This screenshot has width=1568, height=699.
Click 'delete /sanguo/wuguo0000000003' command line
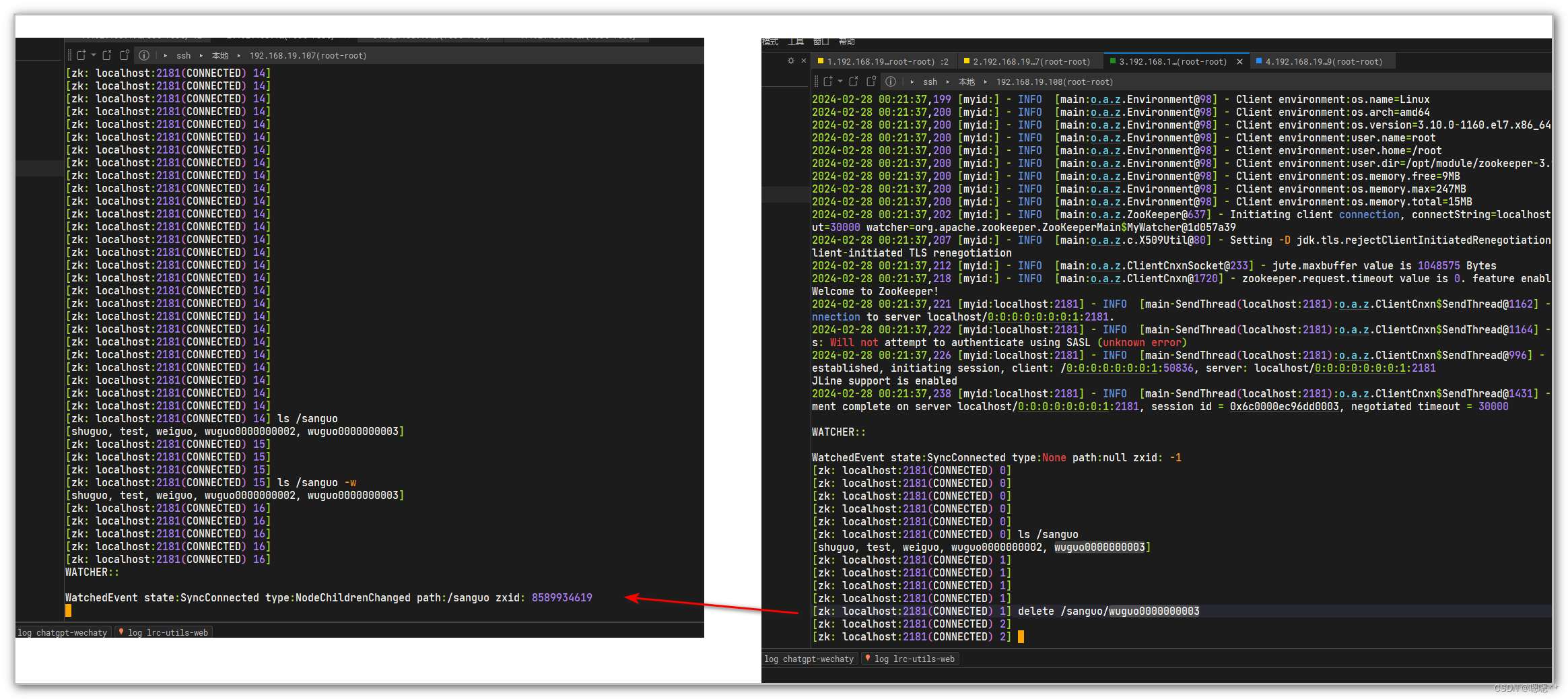click(x=1108, y=611)
